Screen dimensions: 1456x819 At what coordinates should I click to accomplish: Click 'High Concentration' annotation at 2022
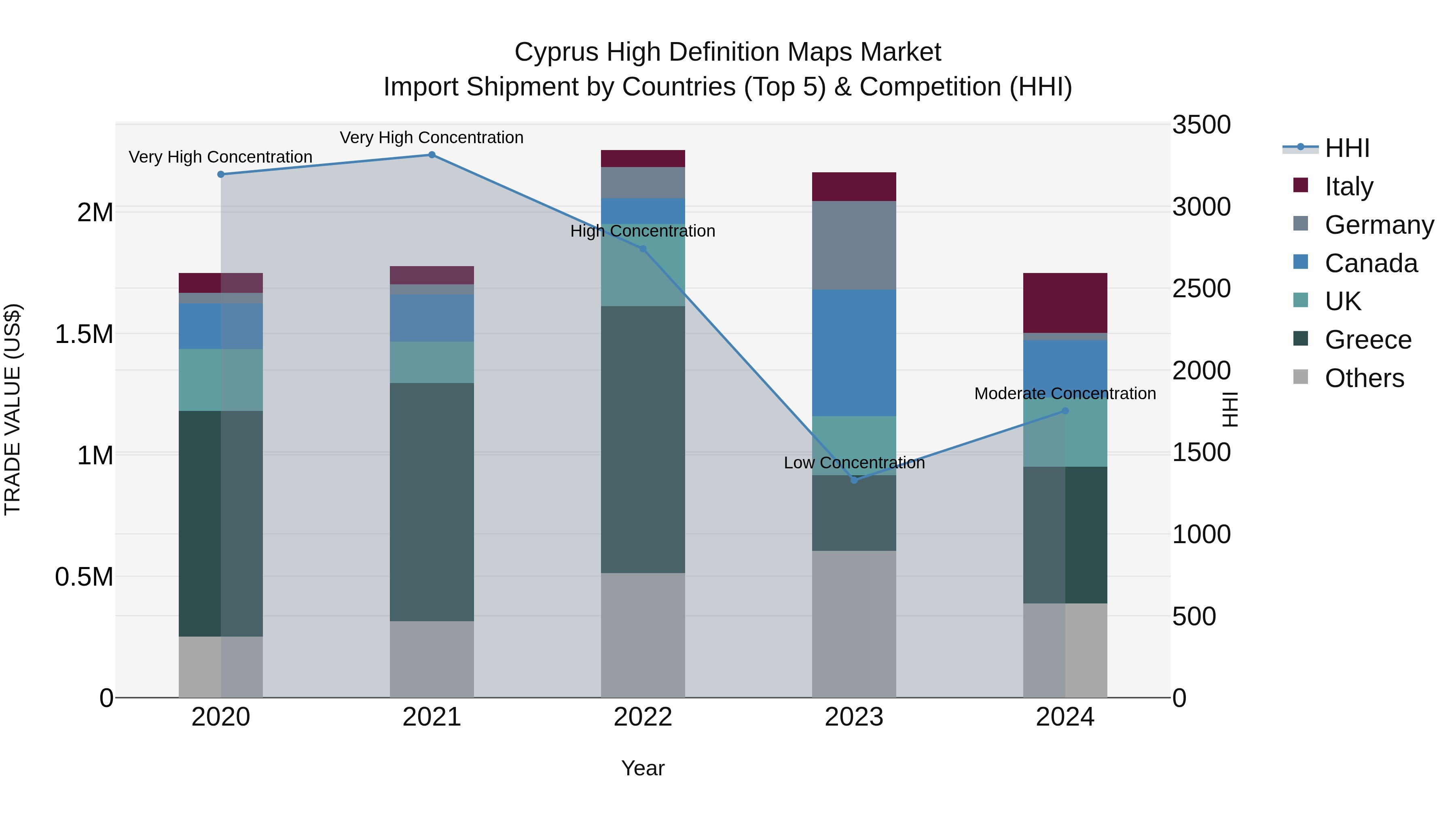[643, 231]
